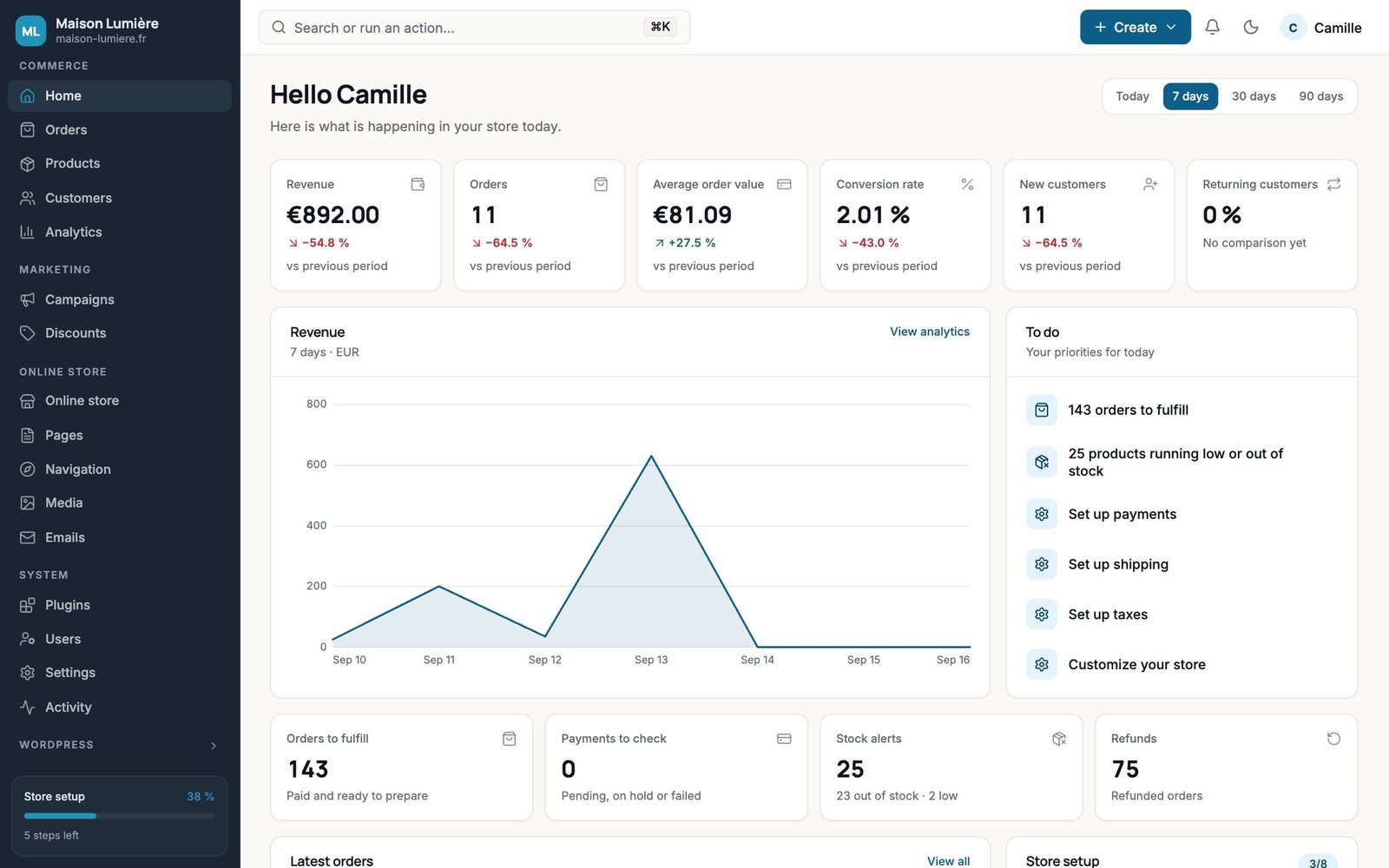Select the 7 days period
The width and height of the screenshot is (1389, 868).
point(1190,96)
